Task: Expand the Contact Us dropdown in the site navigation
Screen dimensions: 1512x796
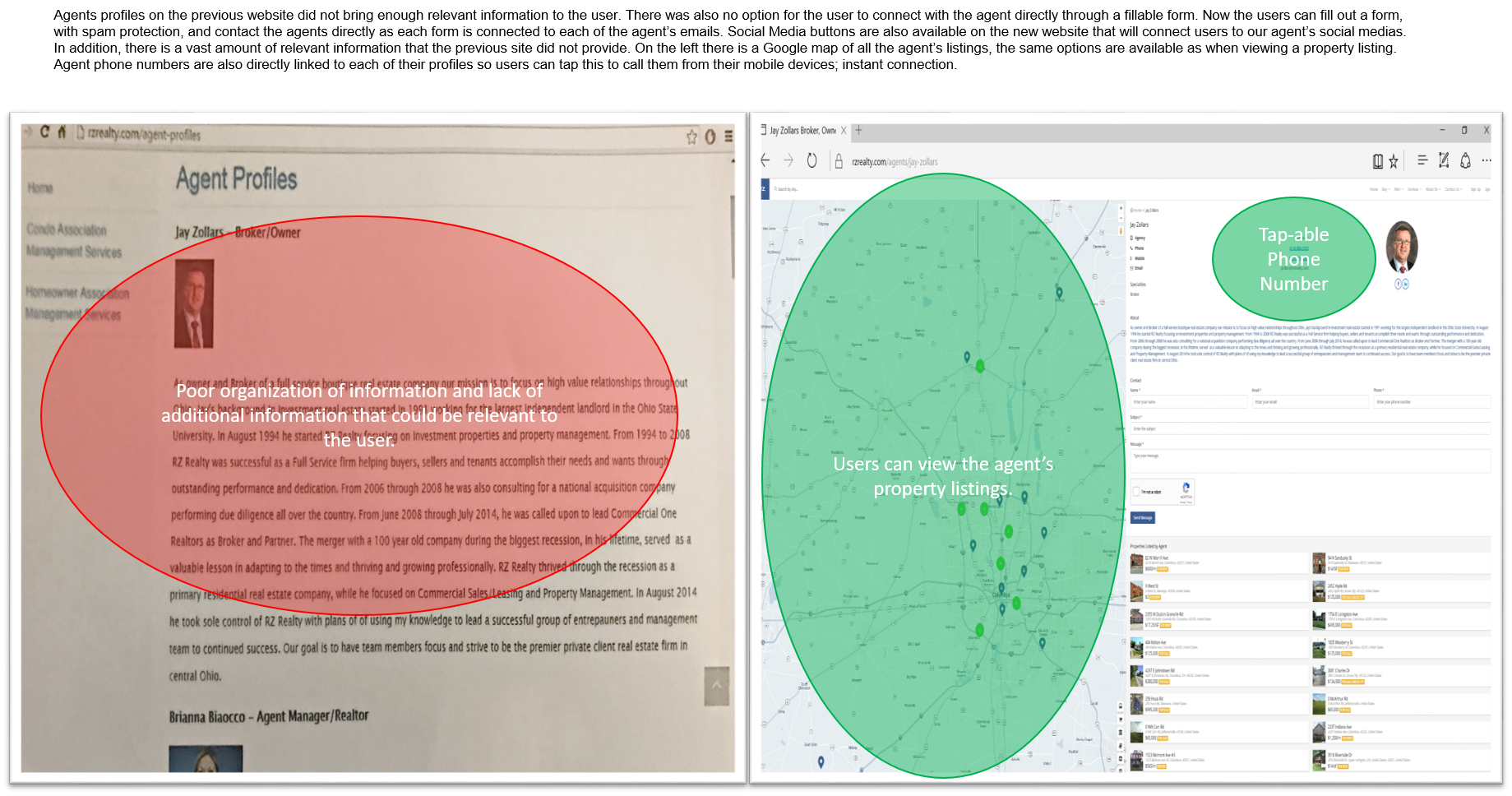Action: 1453,189
